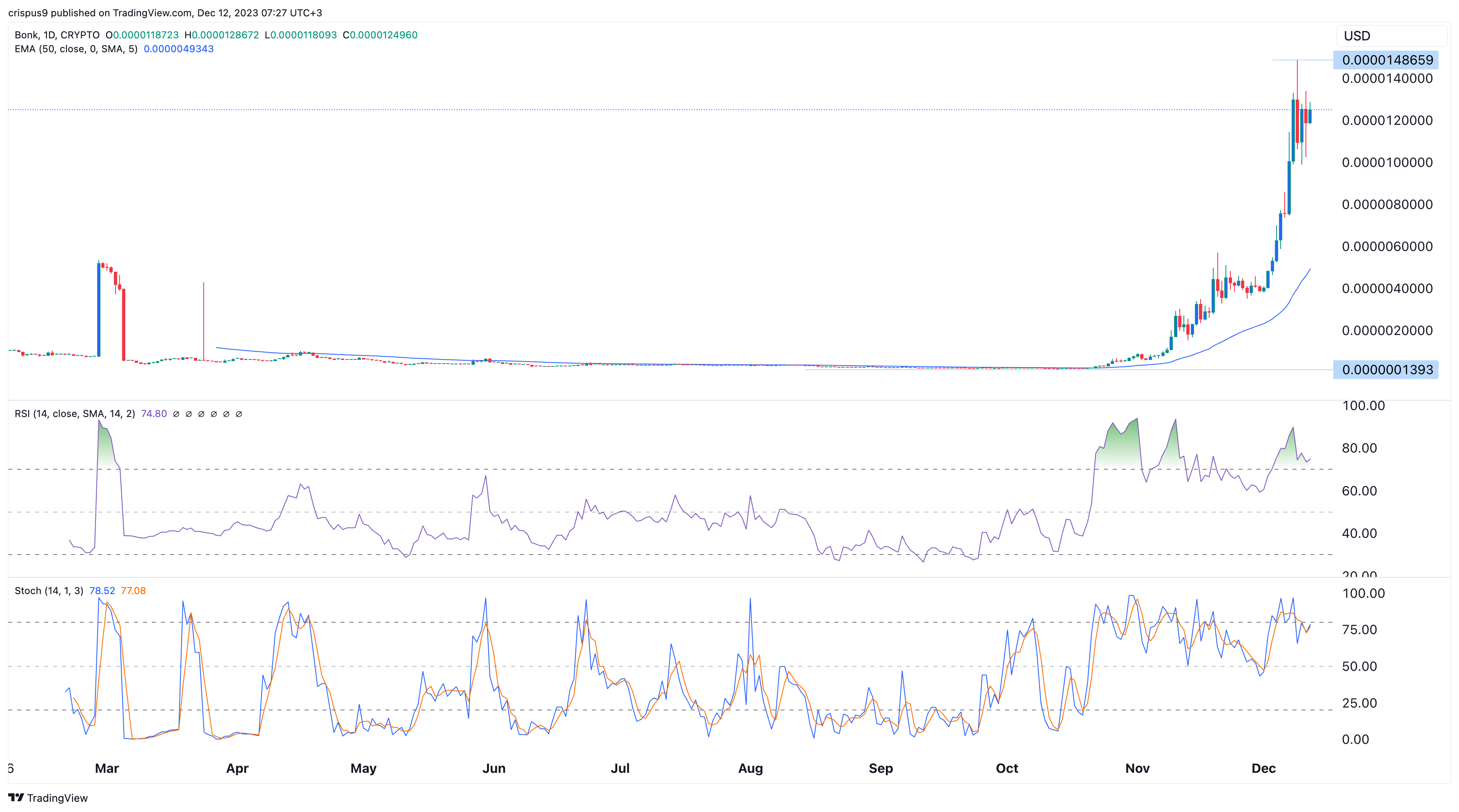Select the Nov label on the time axis

point(1137,768)
